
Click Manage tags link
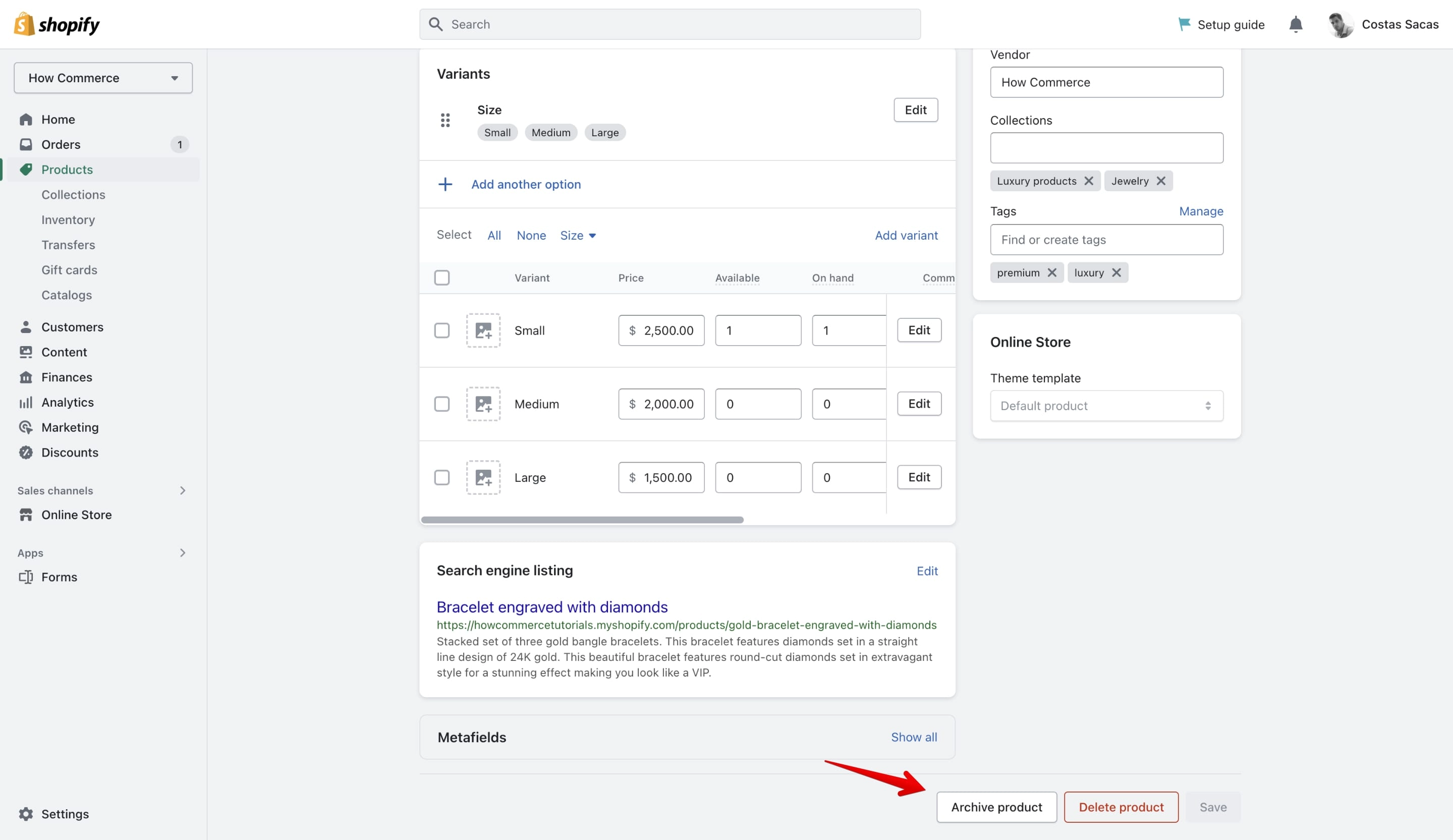1201,211
